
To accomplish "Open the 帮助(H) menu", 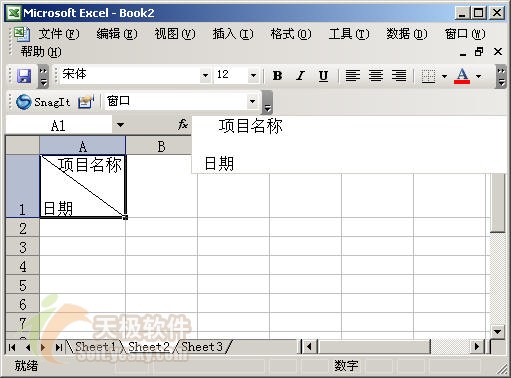I will point(41,52).
